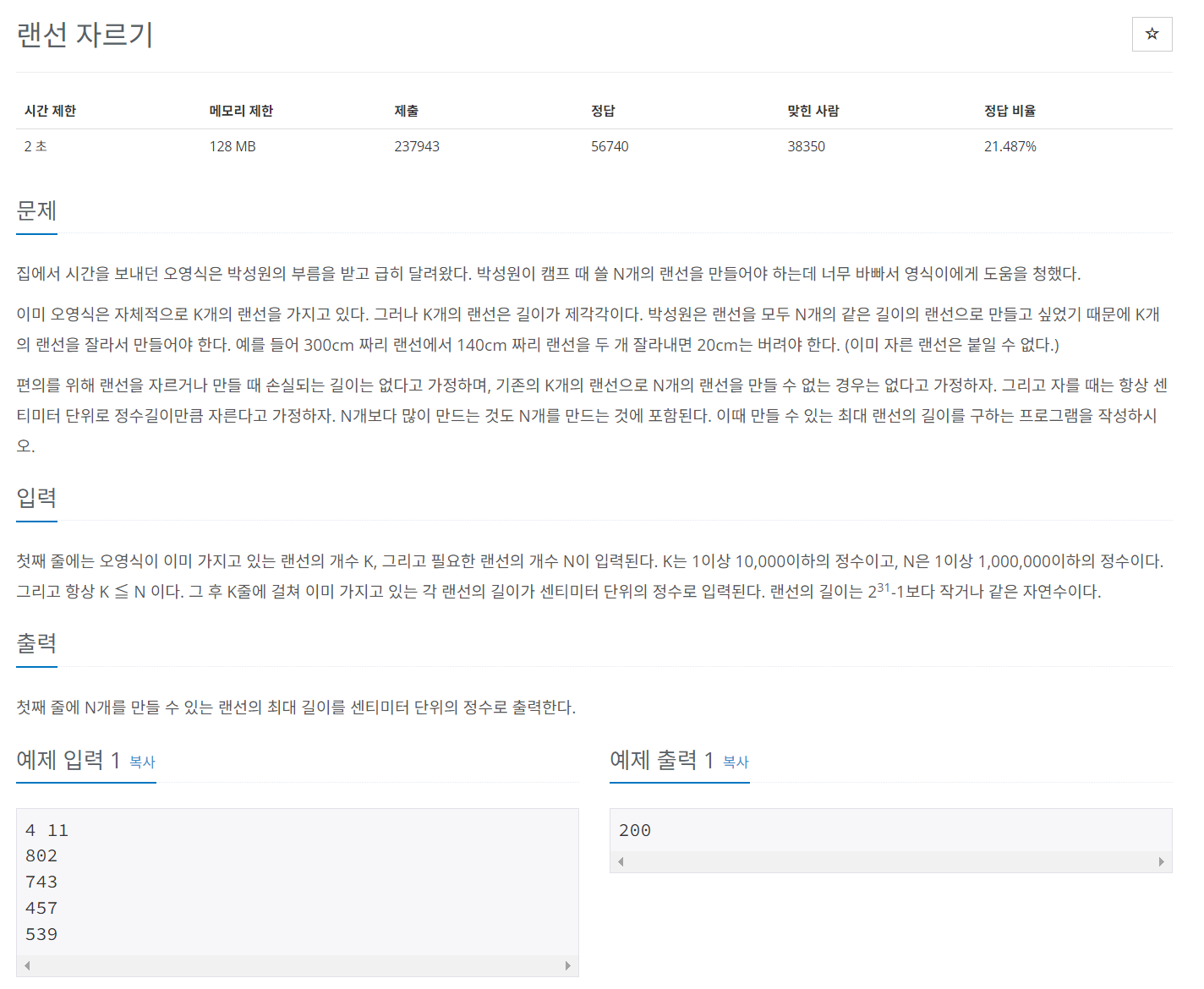The width and height of the screenshot is (1204, 989).
Task: Click sample input line 4 11
Action: click(47, 830)
